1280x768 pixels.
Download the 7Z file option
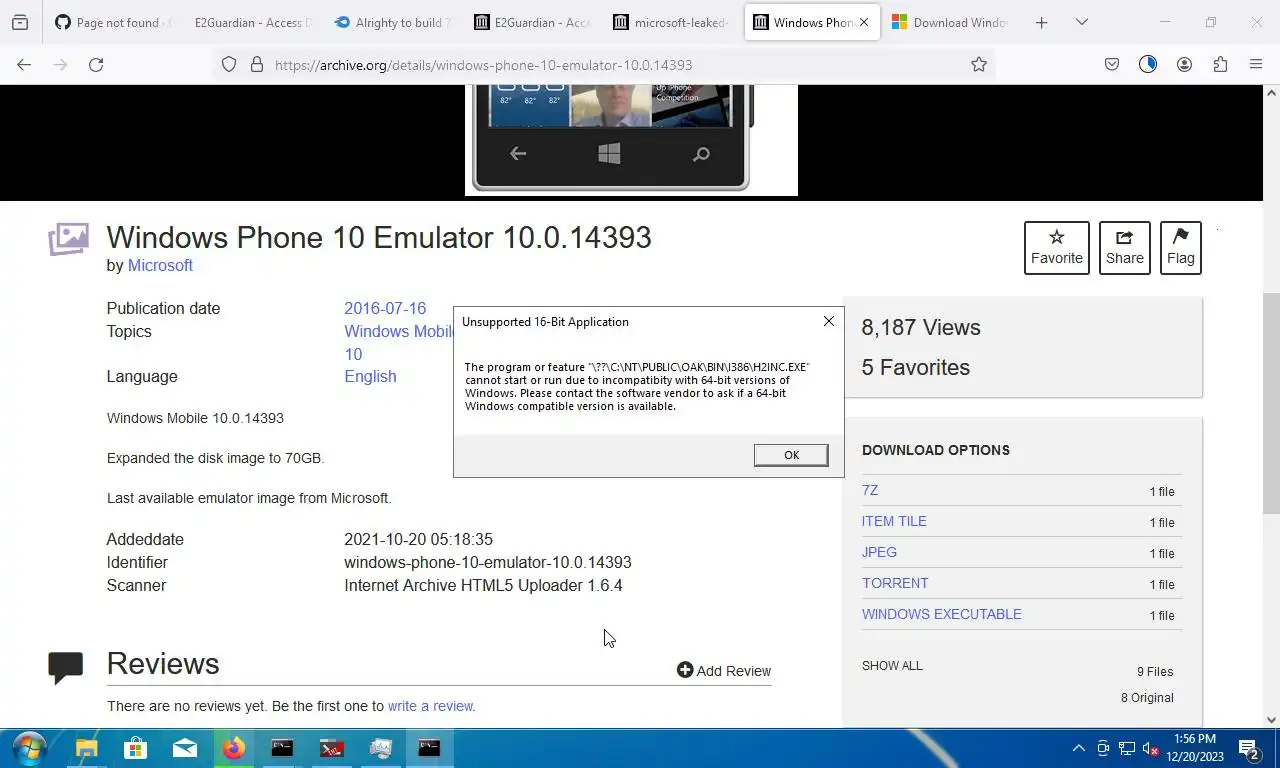click(870, 490)
